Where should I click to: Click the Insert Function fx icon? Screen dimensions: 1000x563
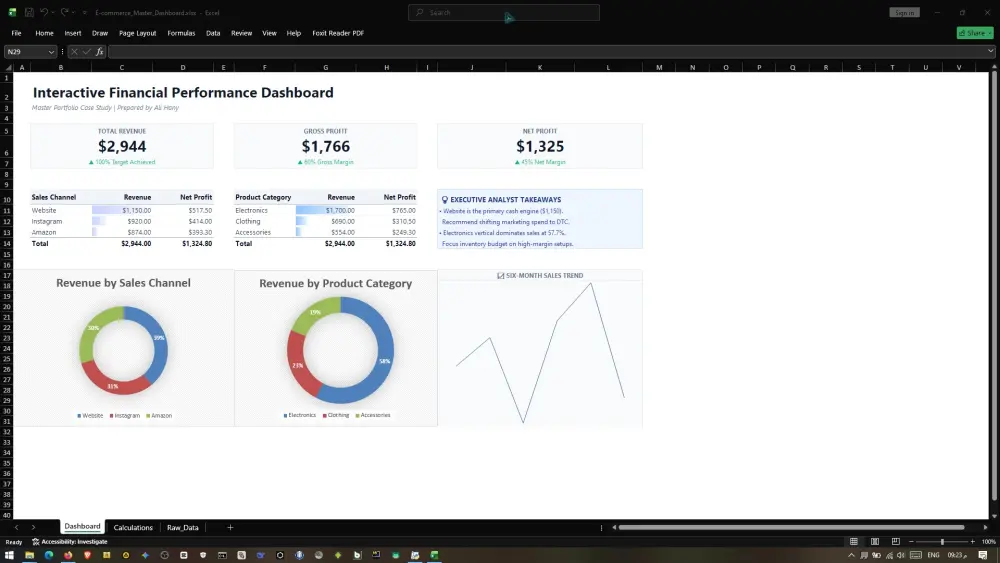point(99,52)
